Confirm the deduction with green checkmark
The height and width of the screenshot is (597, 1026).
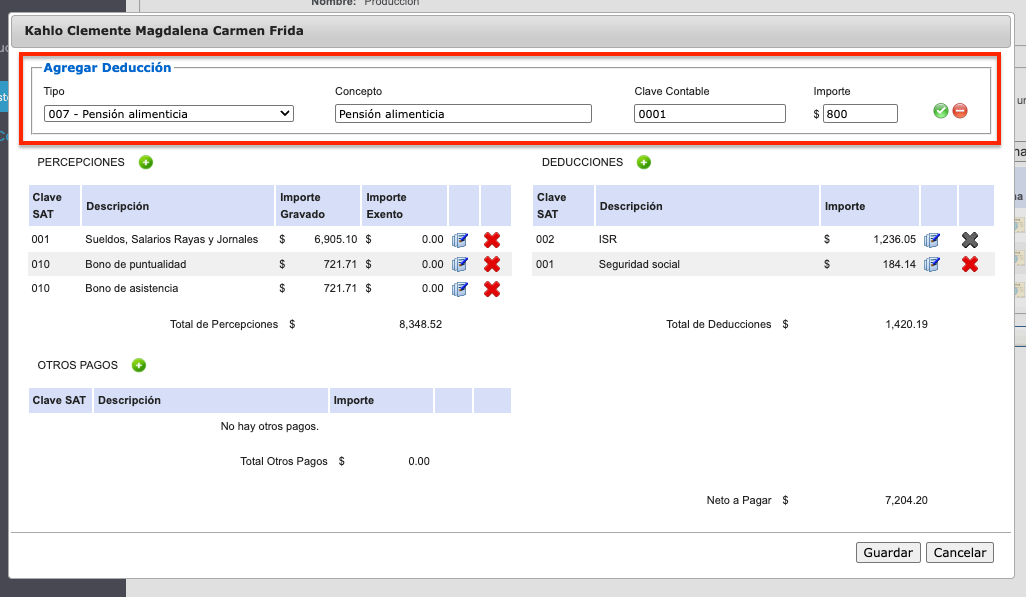(x=940, y=111)
